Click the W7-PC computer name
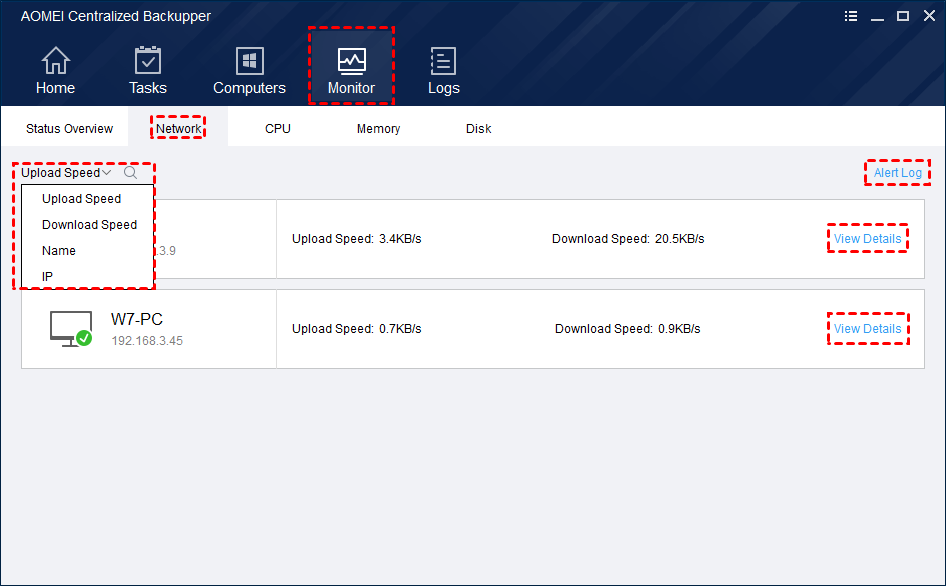946x586 pixels. tap(137, 319)
